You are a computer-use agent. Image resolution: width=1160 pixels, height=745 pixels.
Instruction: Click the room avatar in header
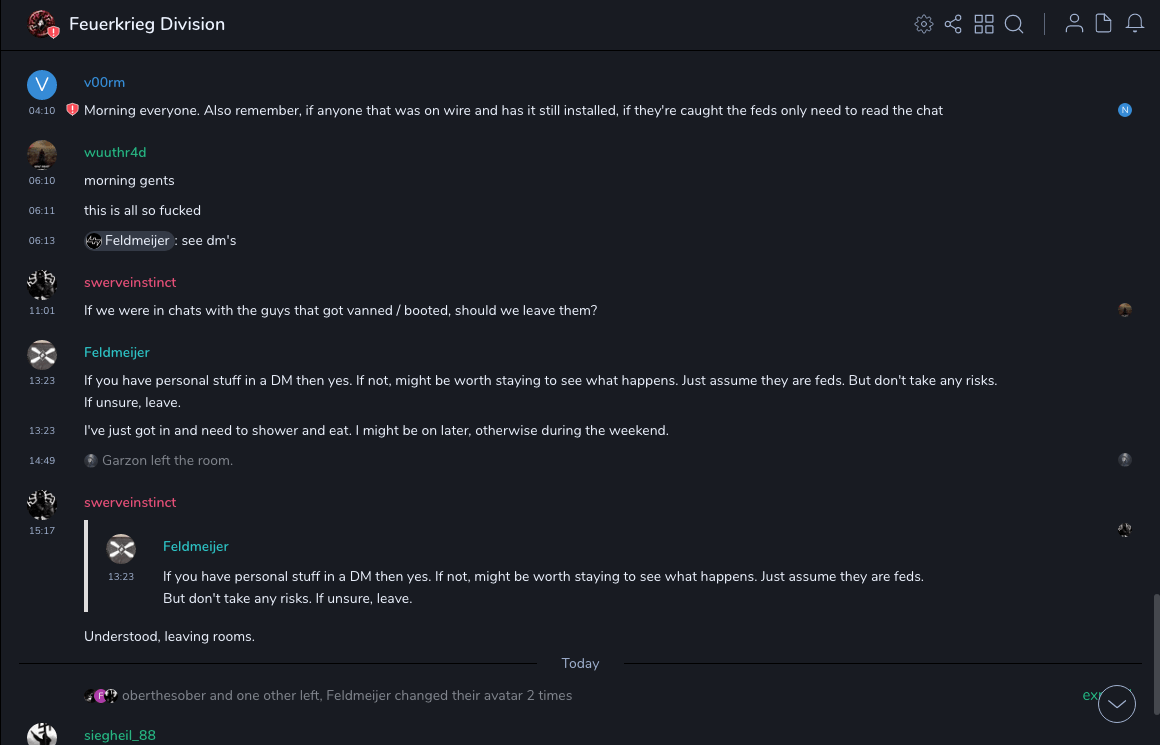[x=41, y=24]
